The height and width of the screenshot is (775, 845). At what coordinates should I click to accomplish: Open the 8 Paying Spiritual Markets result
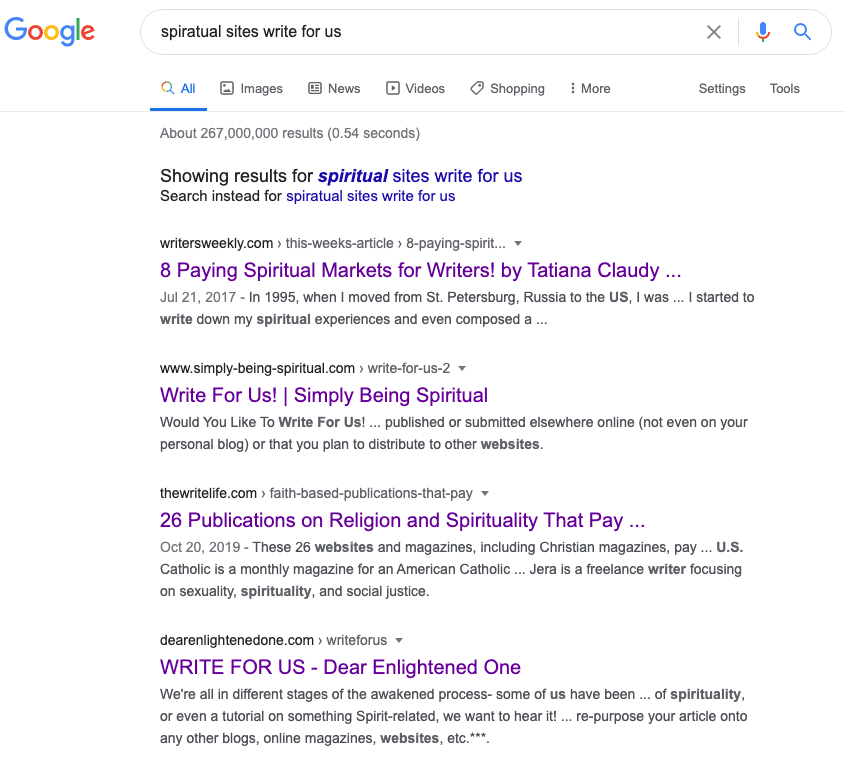tap(420, 270)
